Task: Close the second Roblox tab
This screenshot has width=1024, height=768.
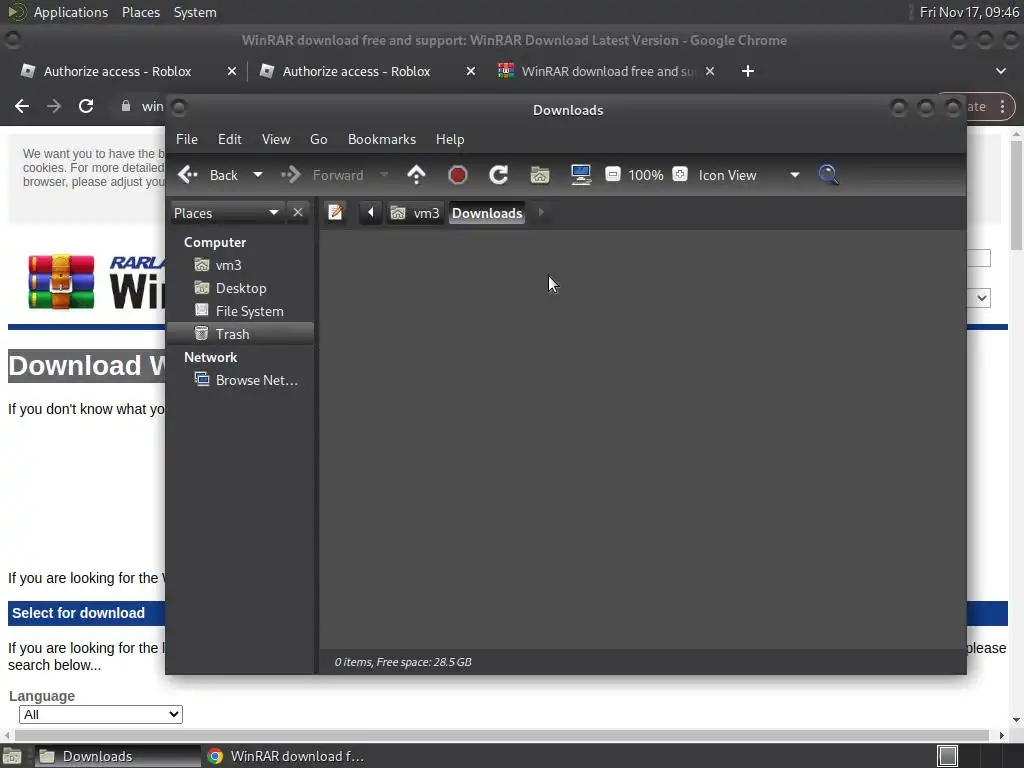Action: coord(470,71)
